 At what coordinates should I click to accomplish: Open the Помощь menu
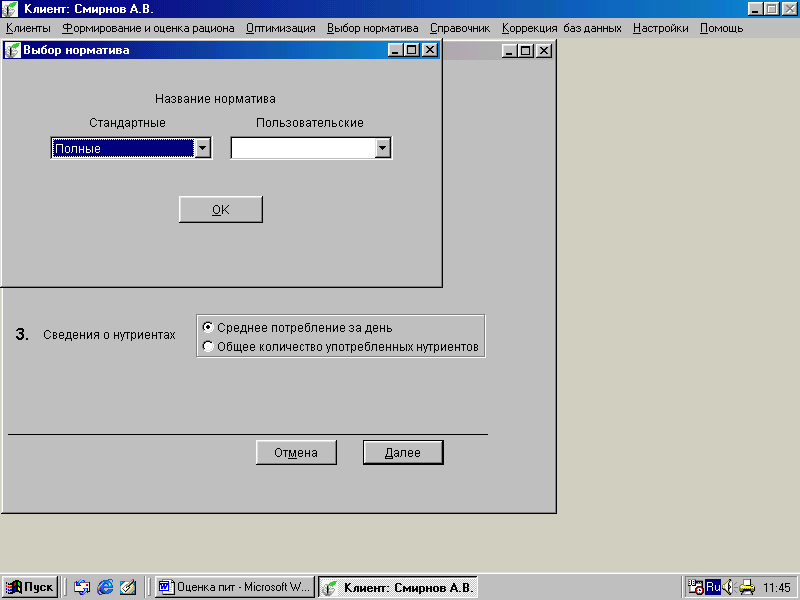click(x=721, y=29)
